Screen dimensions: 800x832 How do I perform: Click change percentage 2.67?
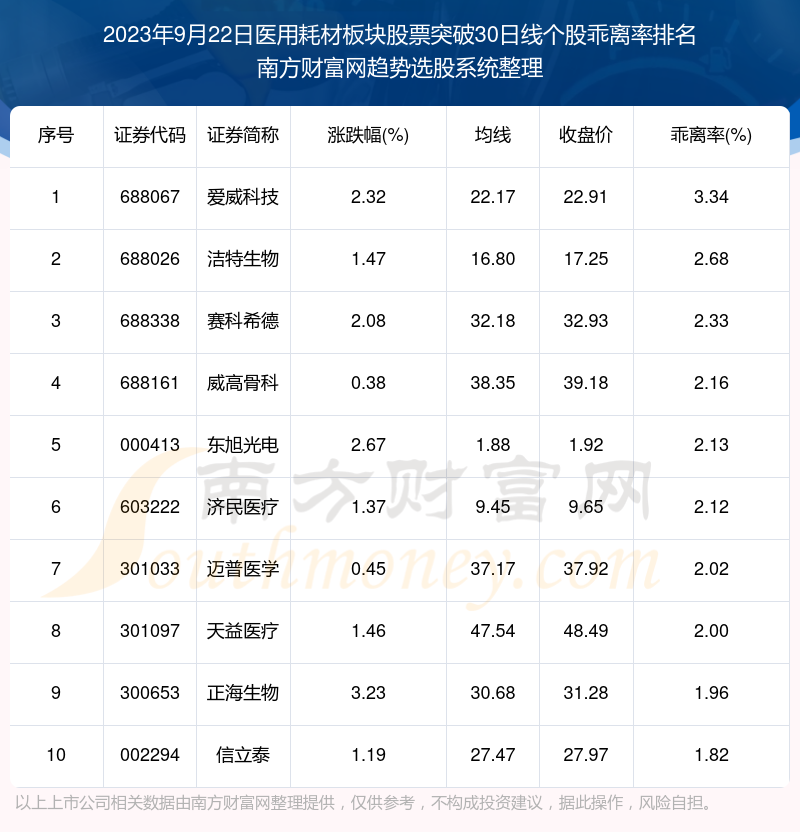[x=368, y=445]
